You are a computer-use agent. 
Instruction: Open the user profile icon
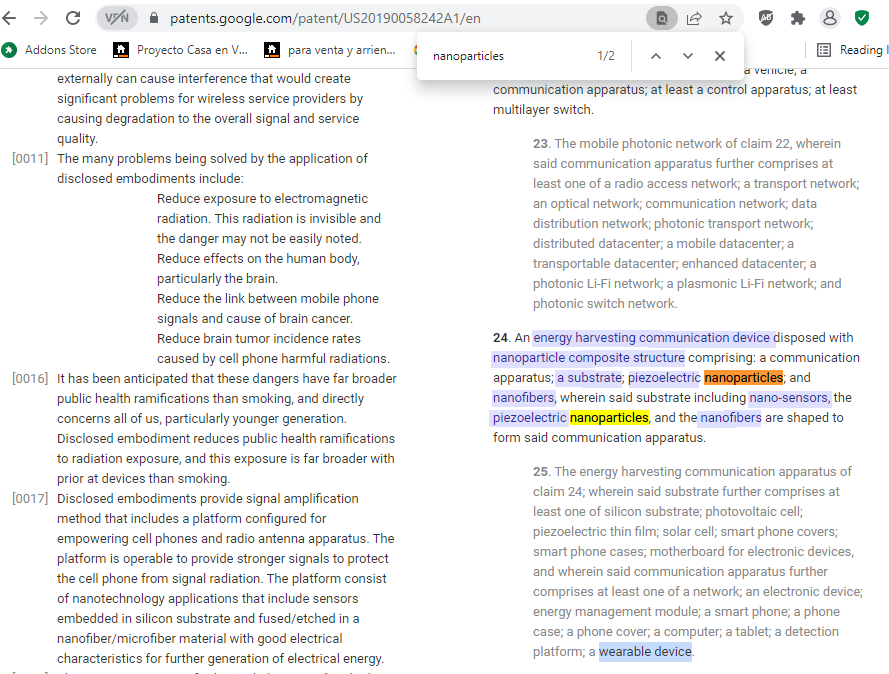tap(830, 18)
